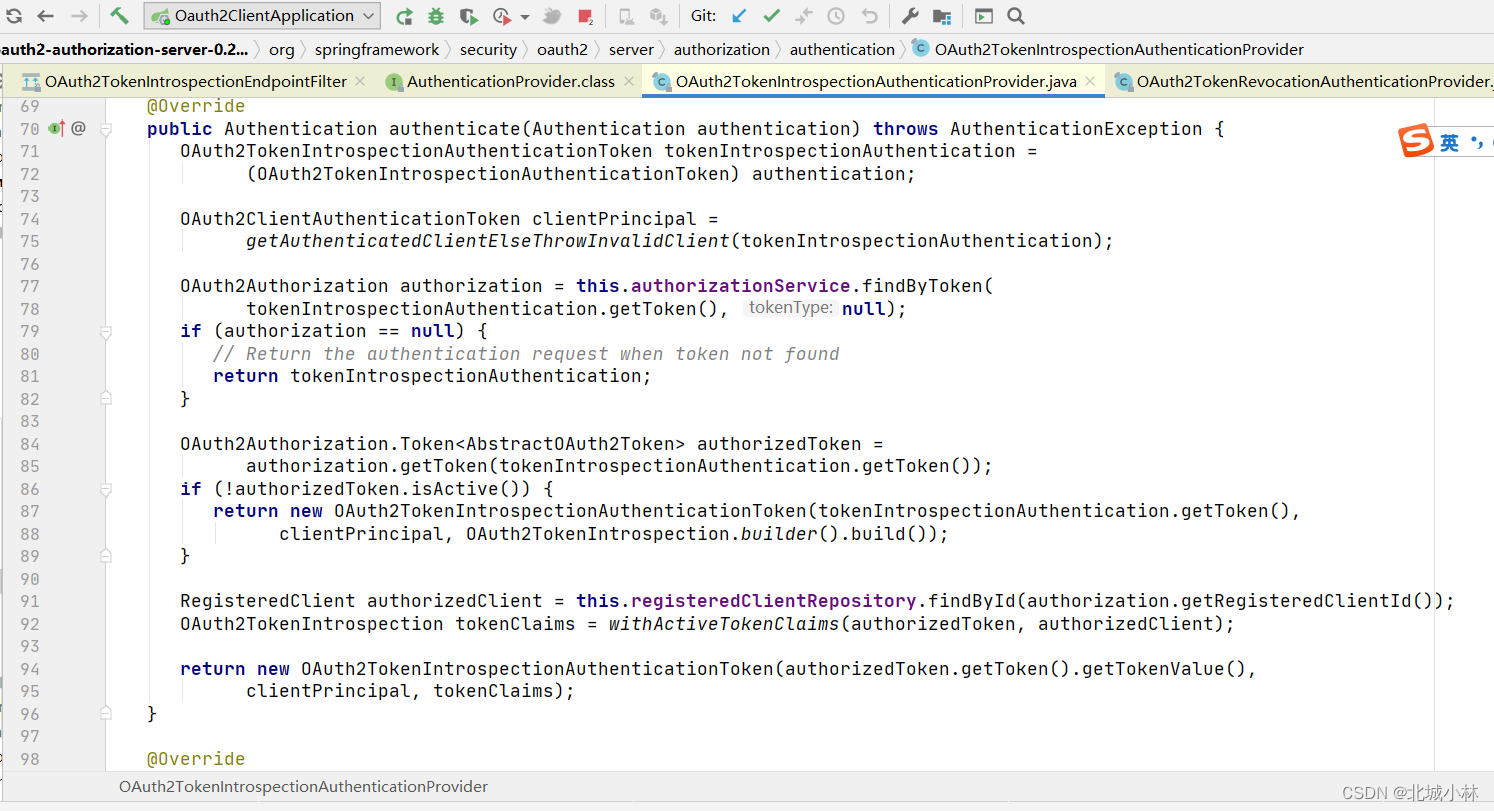The width and height of the screenshot is (1494, 811).
Task: Click the 'springframework' breadcrumb
Action: coord(377,50)
